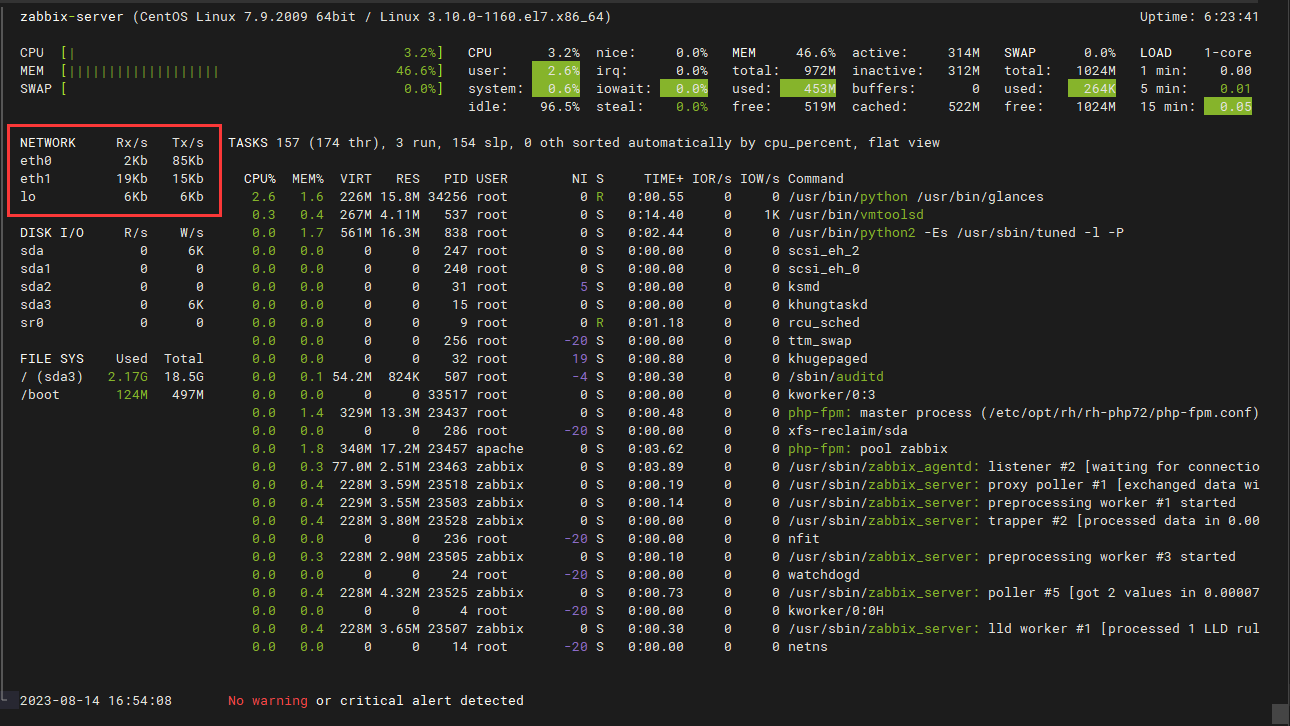This screenshot has width=1290, height=726.
Task: Click the cached memory value 522M
Action: coord(964,107)
